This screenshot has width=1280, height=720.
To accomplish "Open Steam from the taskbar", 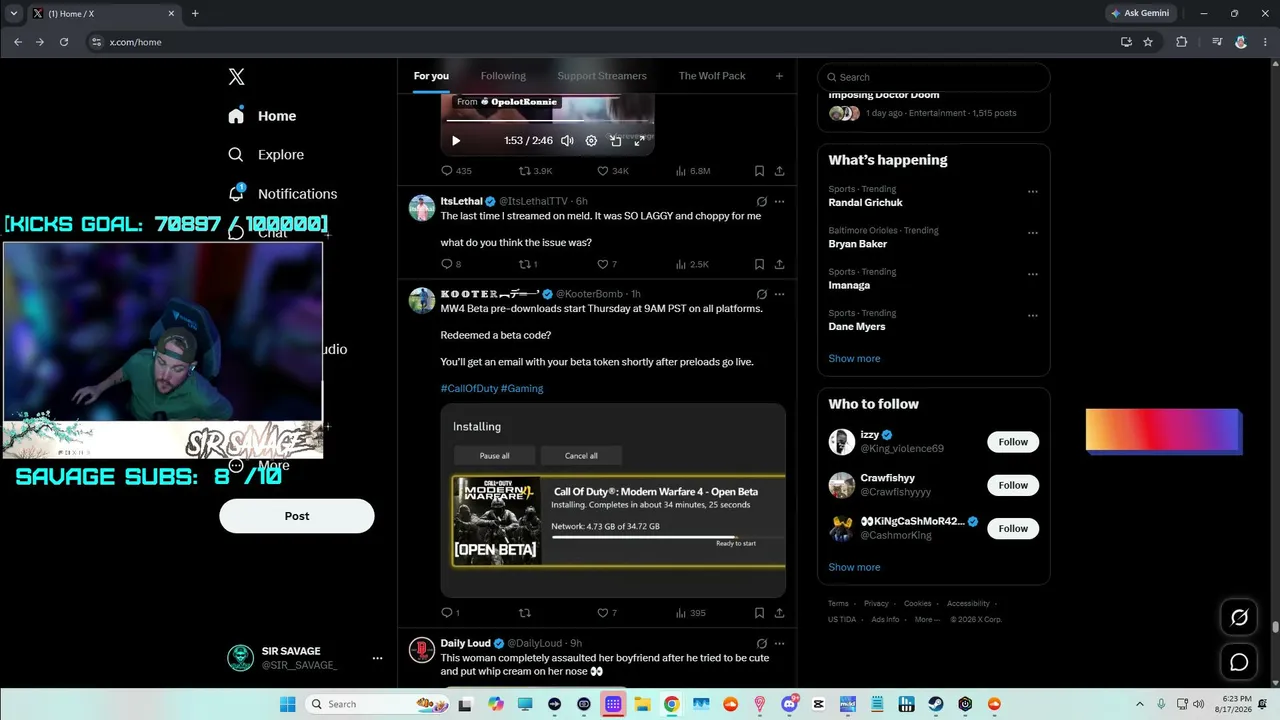I will (x=936, y=704).
